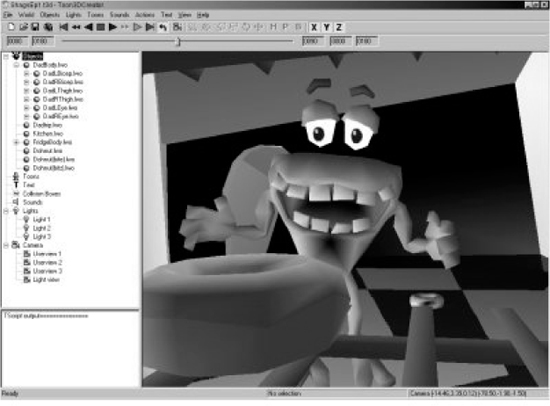This screenshot has height=406, width=550.
Task: Expand the DadRBicep.lwo node
Action: (x=26, y=82)
